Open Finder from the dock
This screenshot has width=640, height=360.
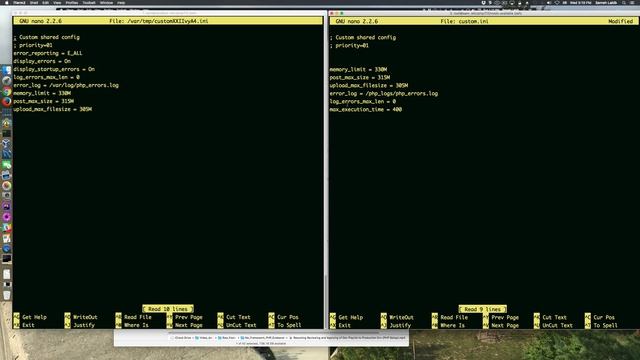click(7, 70)
